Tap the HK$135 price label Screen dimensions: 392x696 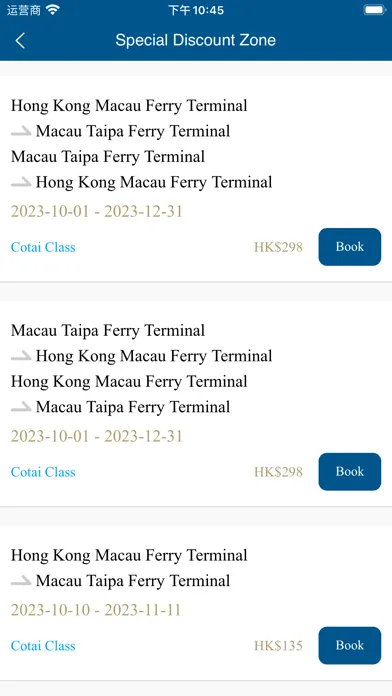pyautogui.click(x=278, y=646)
